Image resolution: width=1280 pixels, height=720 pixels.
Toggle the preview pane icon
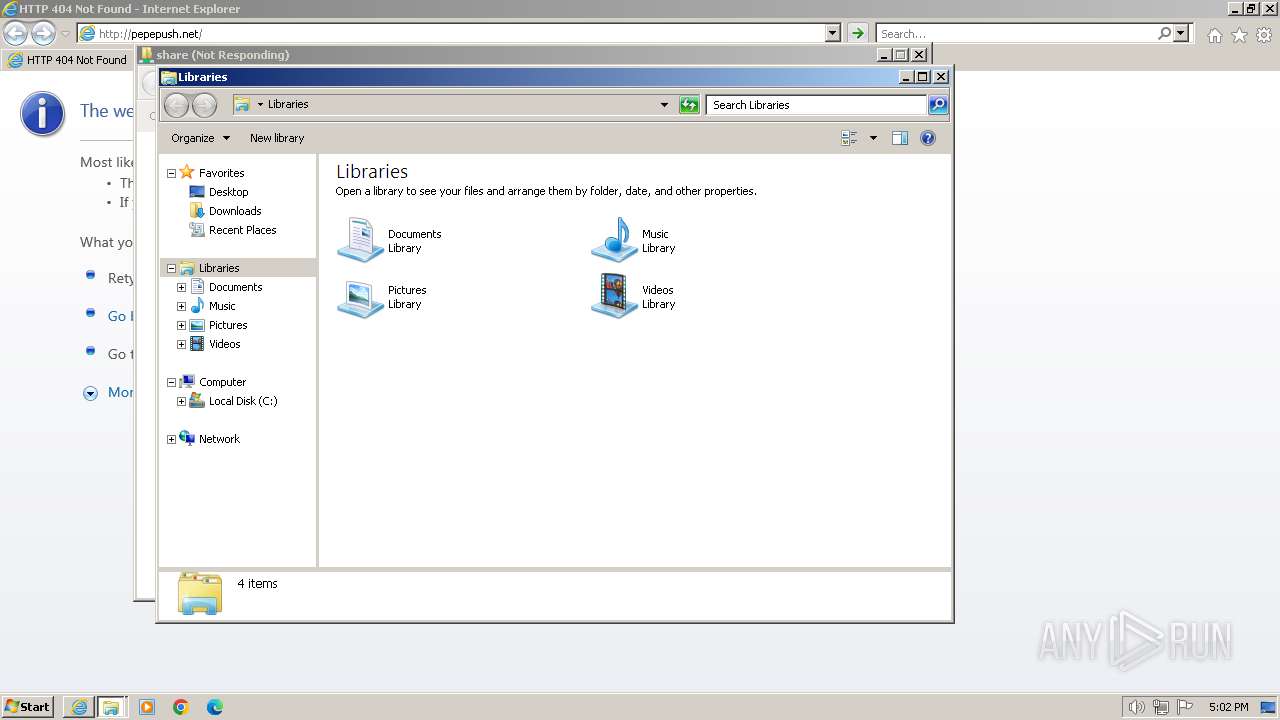click(900, 138)
